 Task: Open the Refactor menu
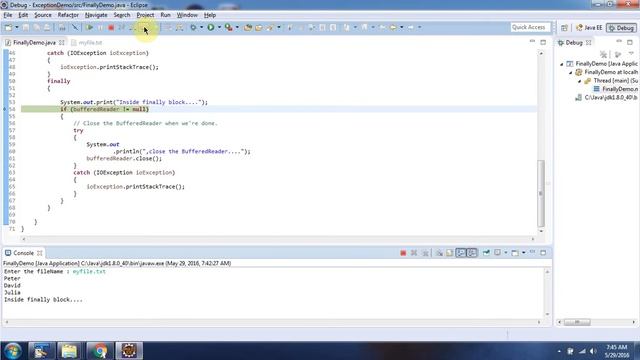click(68, 15)
